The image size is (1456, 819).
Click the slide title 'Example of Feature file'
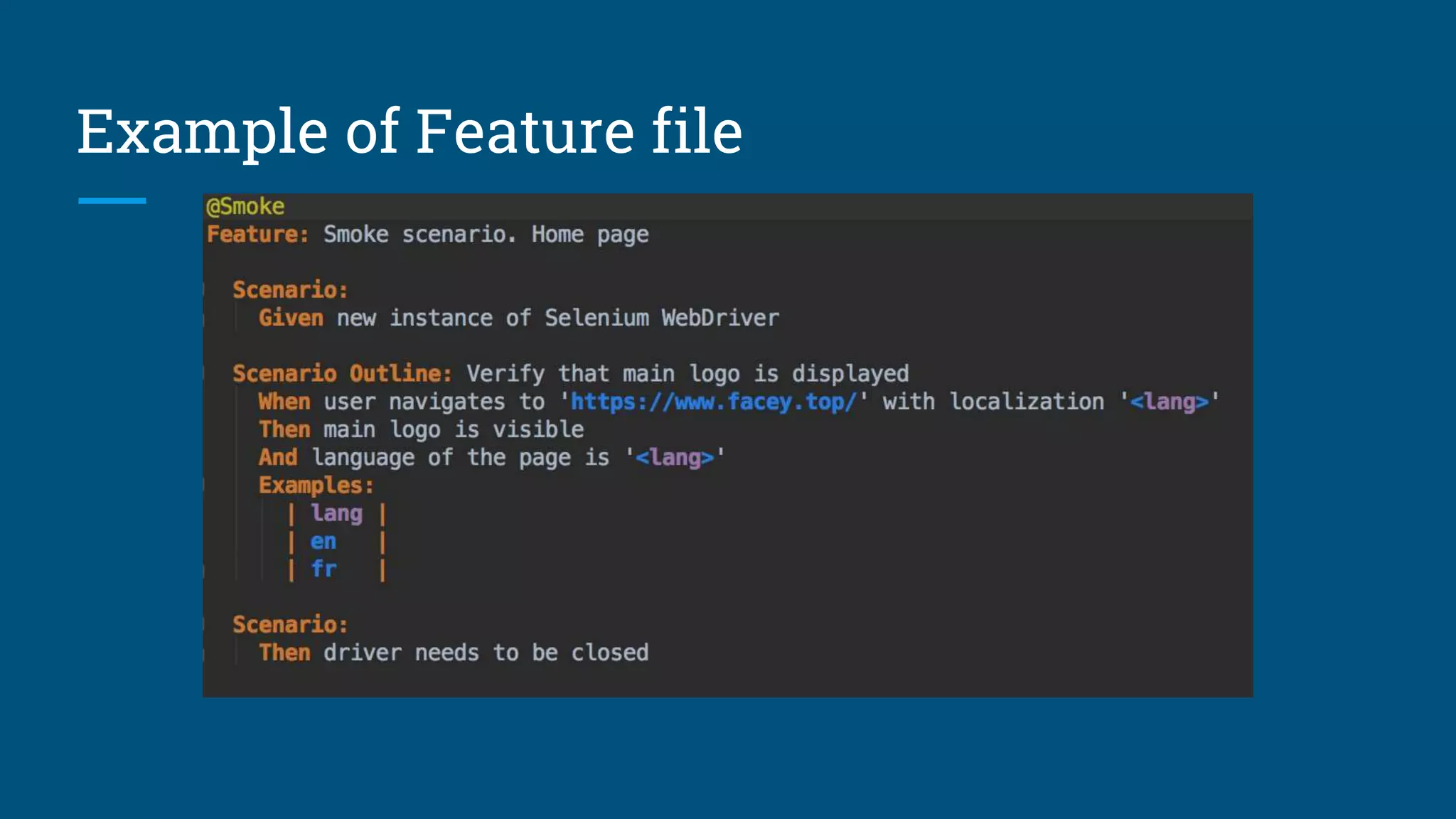click(x=409, y=131)
